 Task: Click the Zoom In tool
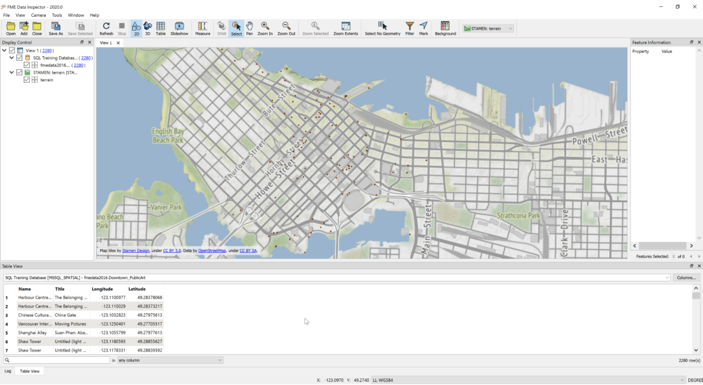tap(265, 29)
